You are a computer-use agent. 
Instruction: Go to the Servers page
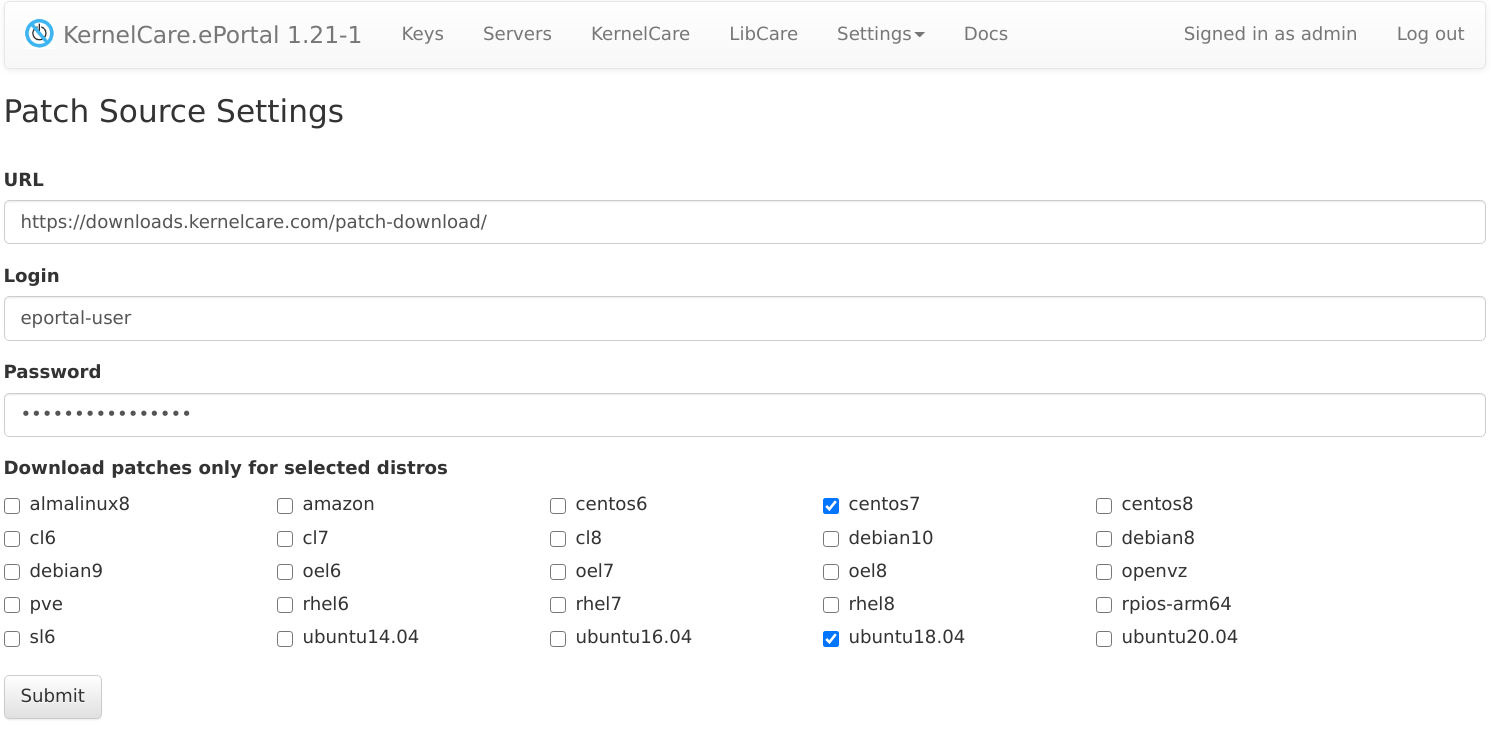click(517, 34)
